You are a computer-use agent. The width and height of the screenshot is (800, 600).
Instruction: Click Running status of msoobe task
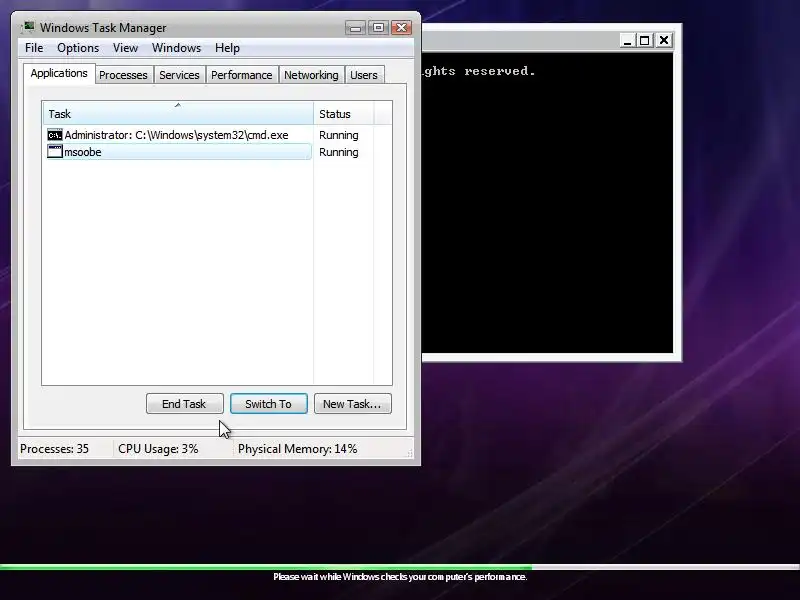click(x=339, y=152)
